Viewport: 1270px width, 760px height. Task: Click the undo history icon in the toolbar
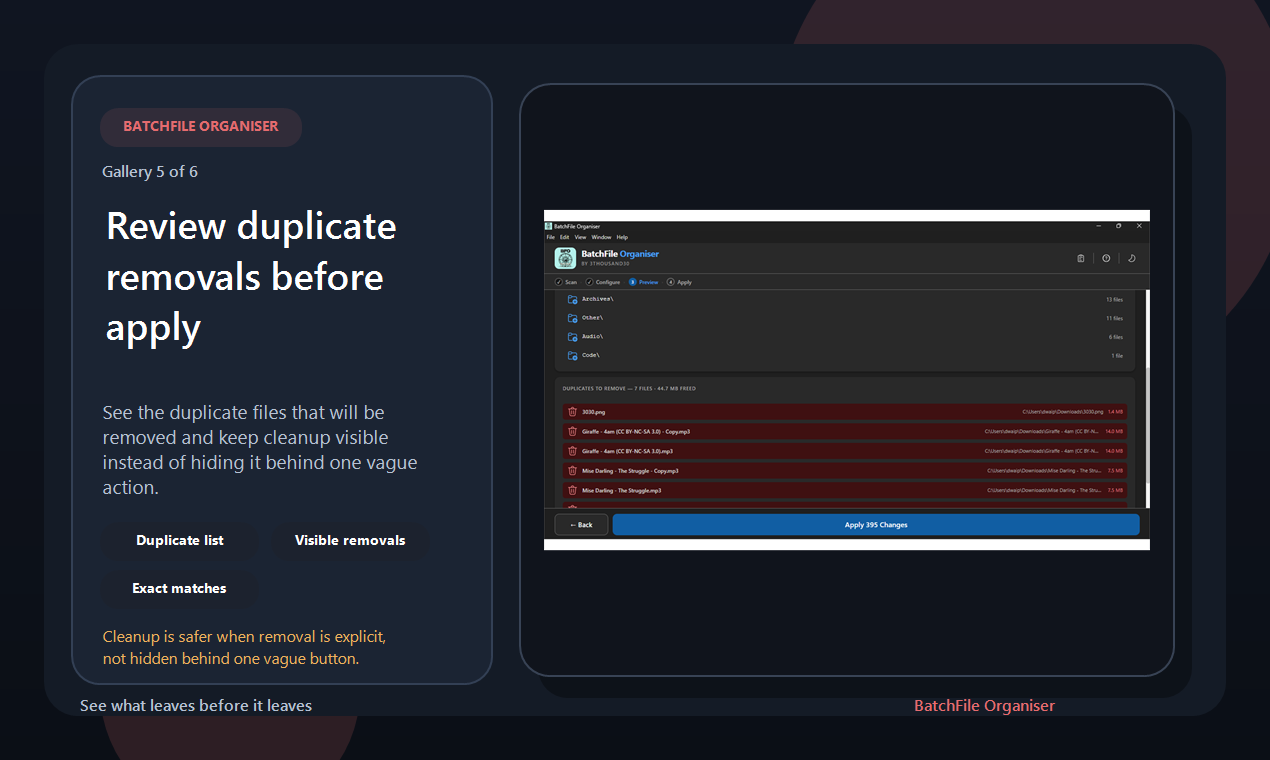[x=1131, y=258]
